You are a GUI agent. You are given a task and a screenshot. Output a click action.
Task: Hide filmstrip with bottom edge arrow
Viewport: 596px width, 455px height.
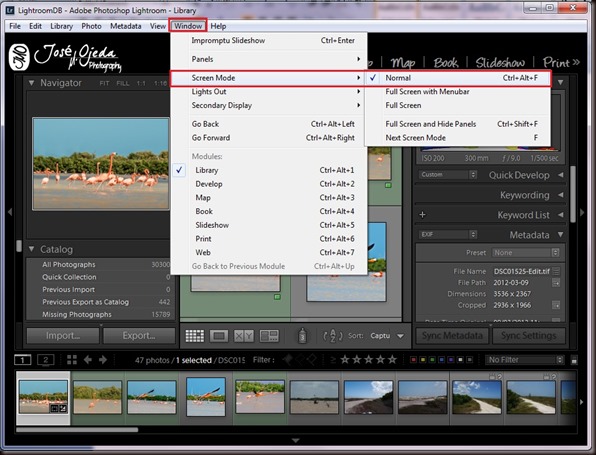click(295, 441)
